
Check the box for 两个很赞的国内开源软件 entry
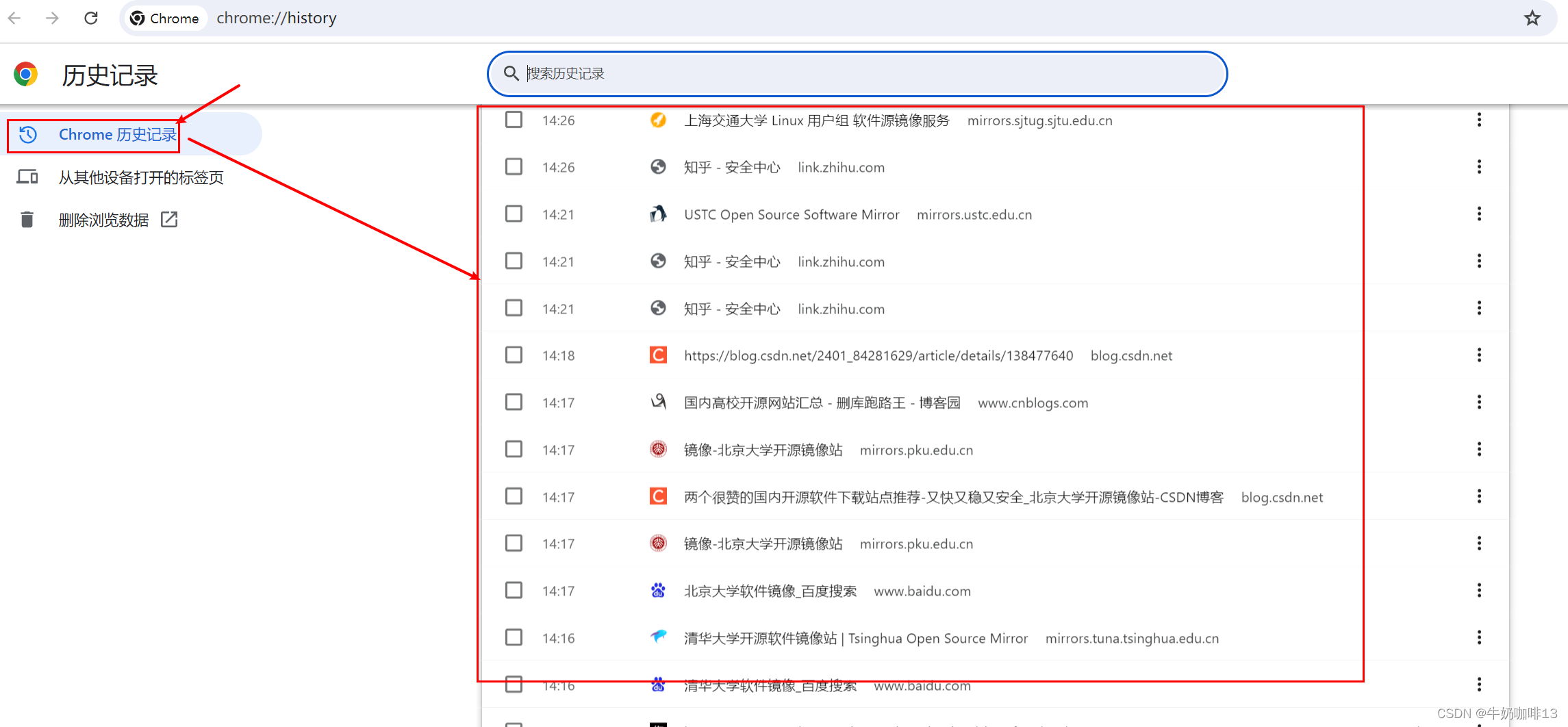[514, 496]
